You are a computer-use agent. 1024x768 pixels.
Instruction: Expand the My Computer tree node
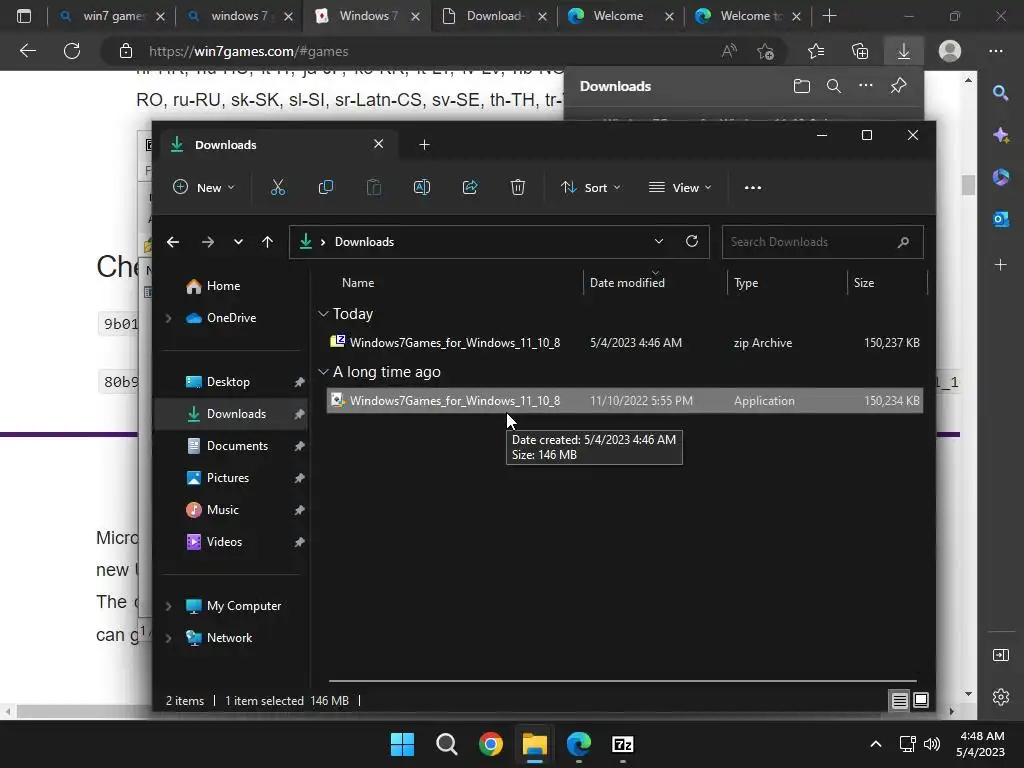coord(168,606)
